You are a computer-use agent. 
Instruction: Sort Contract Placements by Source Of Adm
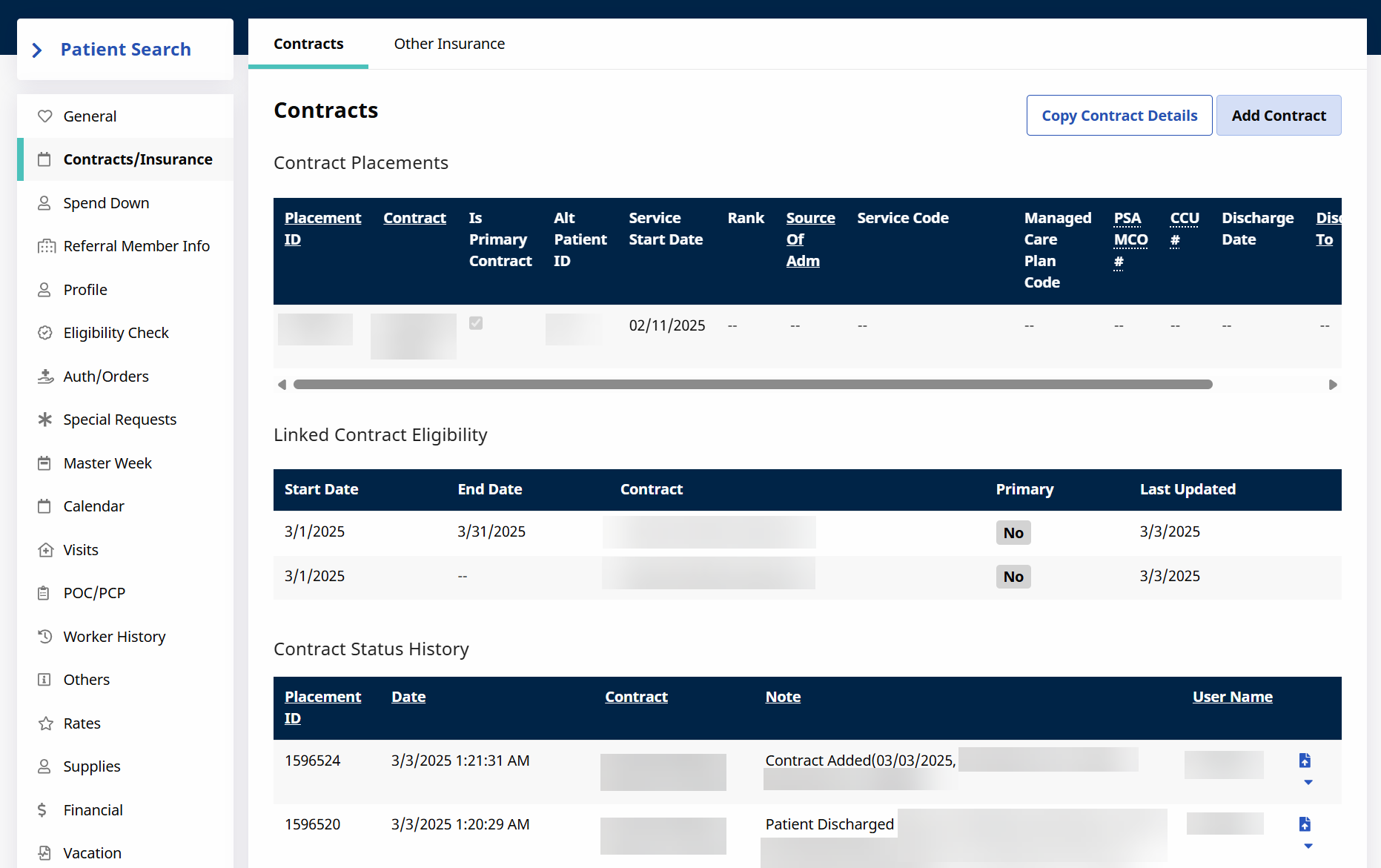(810, 239)
